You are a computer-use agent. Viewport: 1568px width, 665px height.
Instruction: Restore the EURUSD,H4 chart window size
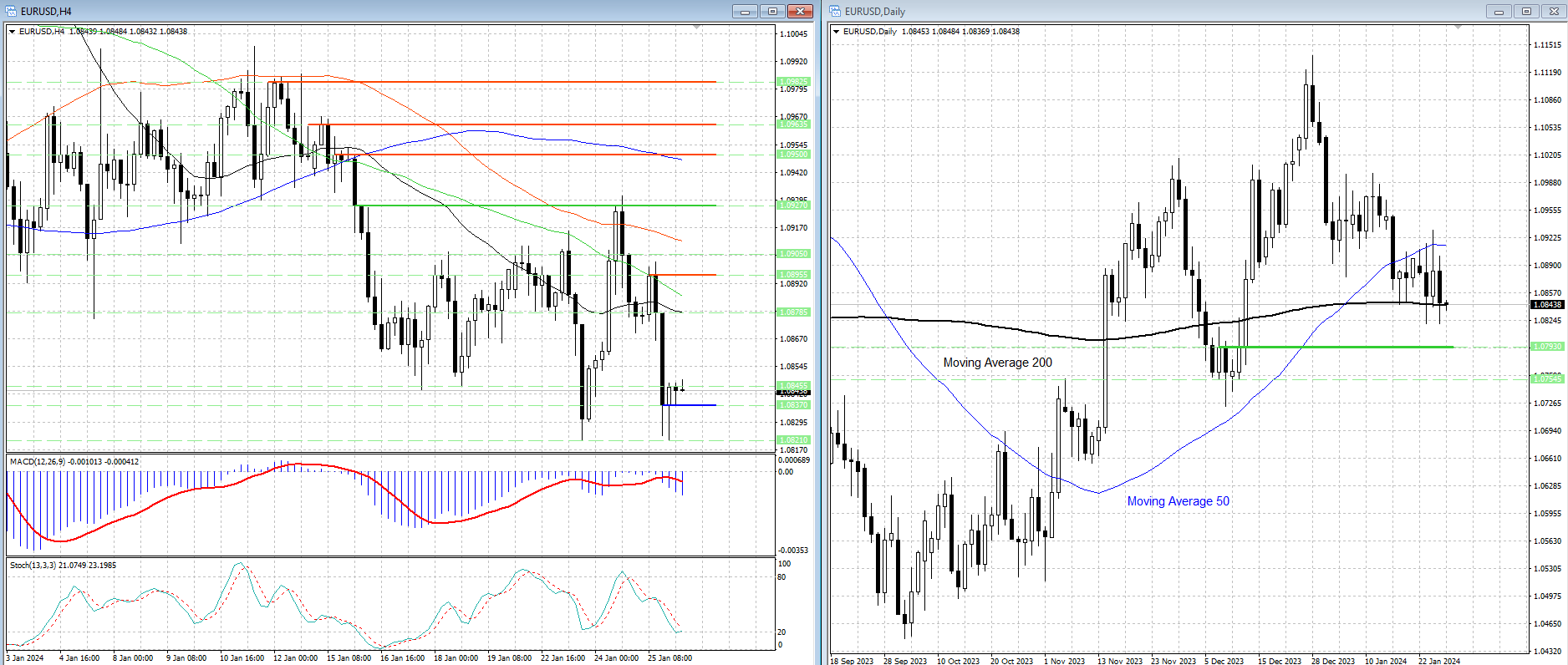tap(772, 11)
